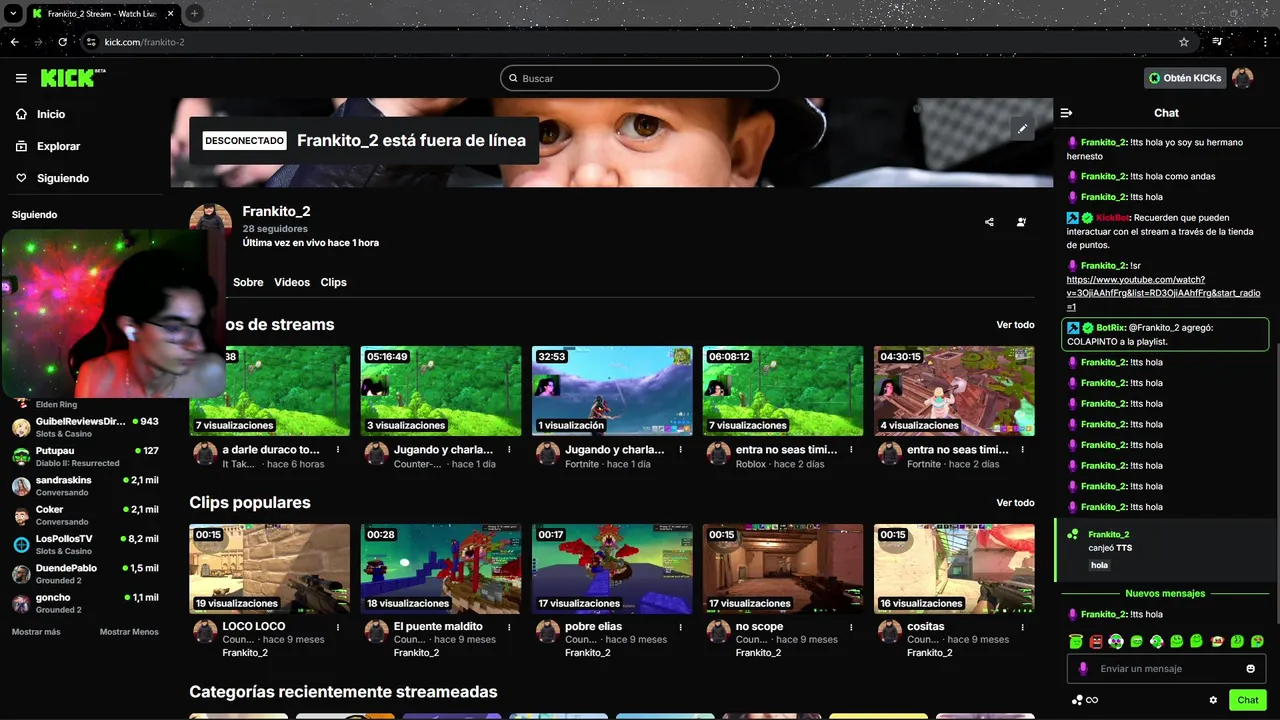Open the 32:53 Fortnite video thumbnail
The image size is (1280, 720).
[x=612, y=391]
